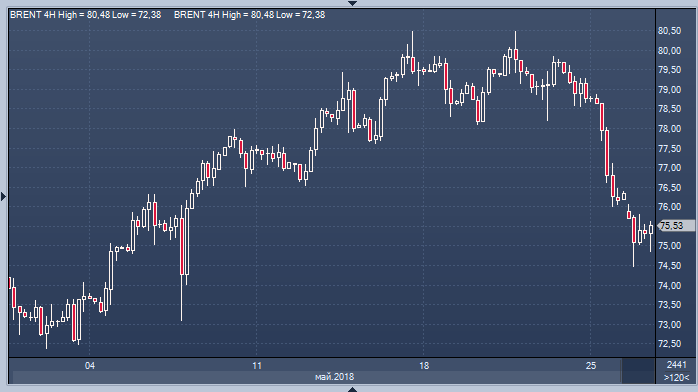Select the 18 date on the time axis
Screen dimensions: 698x392
click(424, 366)
